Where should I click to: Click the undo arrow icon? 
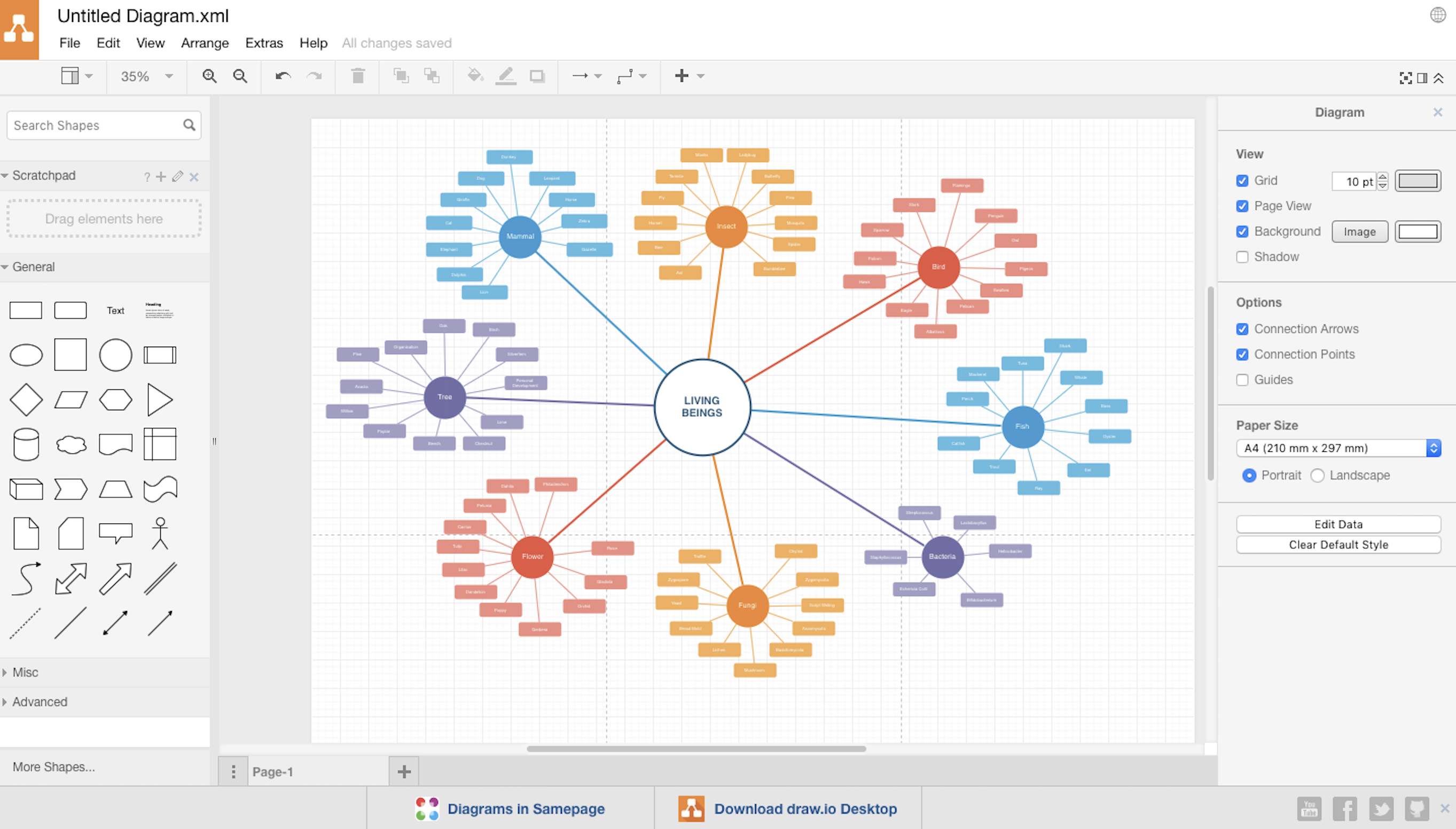(x=283, y=76)
